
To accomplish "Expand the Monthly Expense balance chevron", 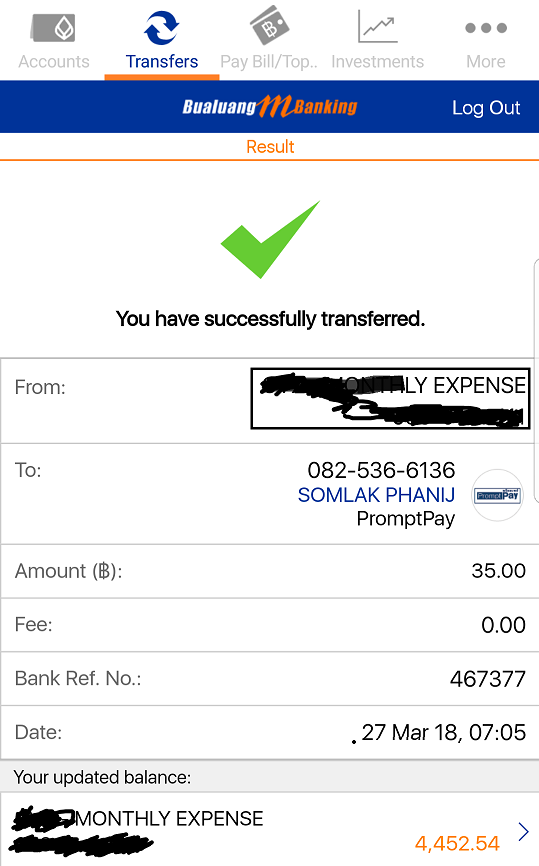I will click(524, 831).
